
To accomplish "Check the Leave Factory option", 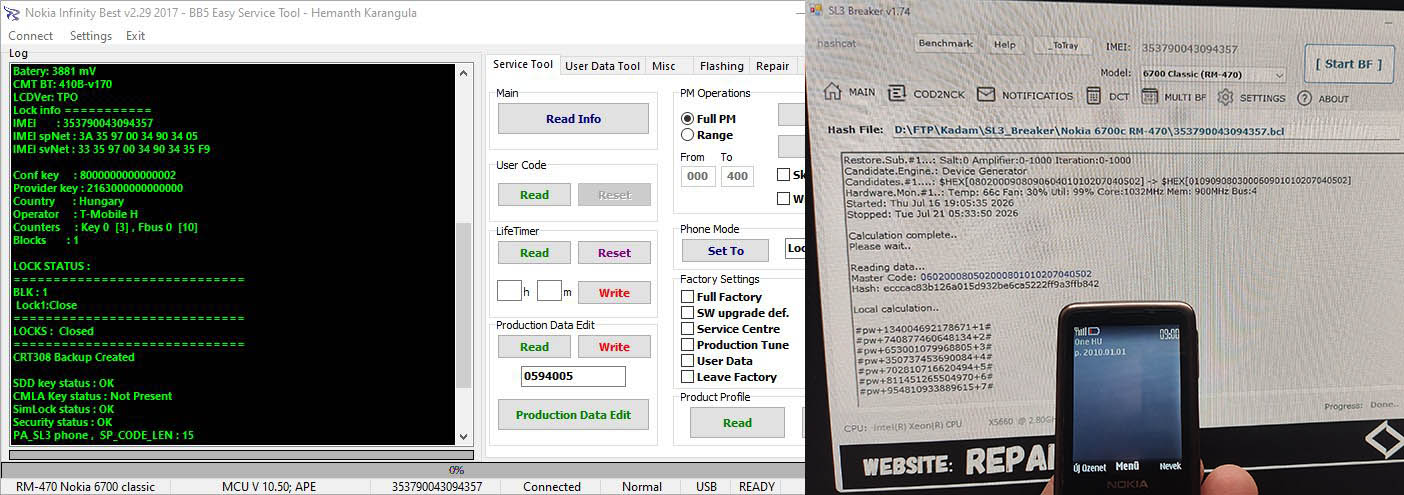I will [687, 377].
